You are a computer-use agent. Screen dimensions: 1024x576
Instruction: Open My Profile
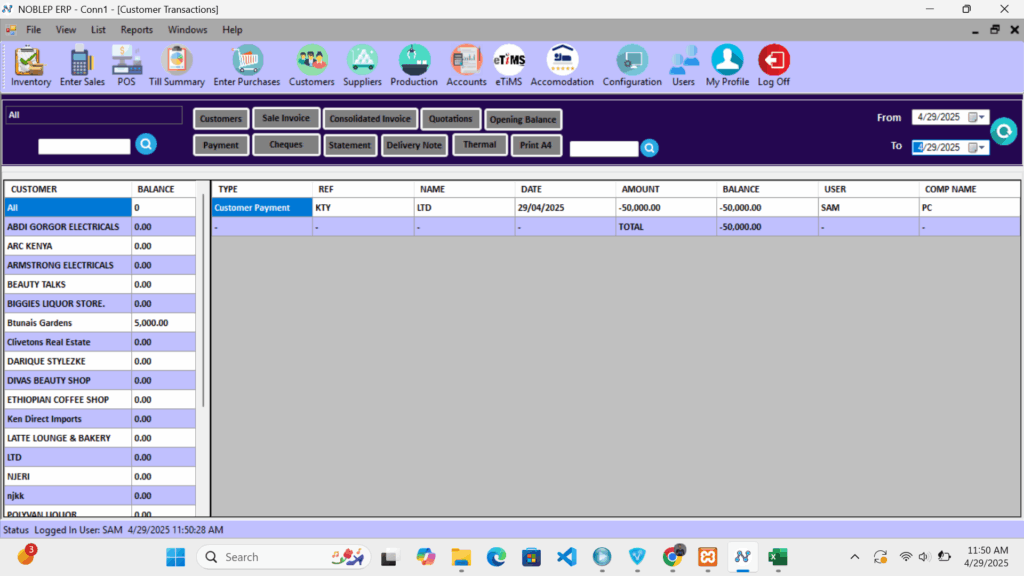(x=727, y=65)
